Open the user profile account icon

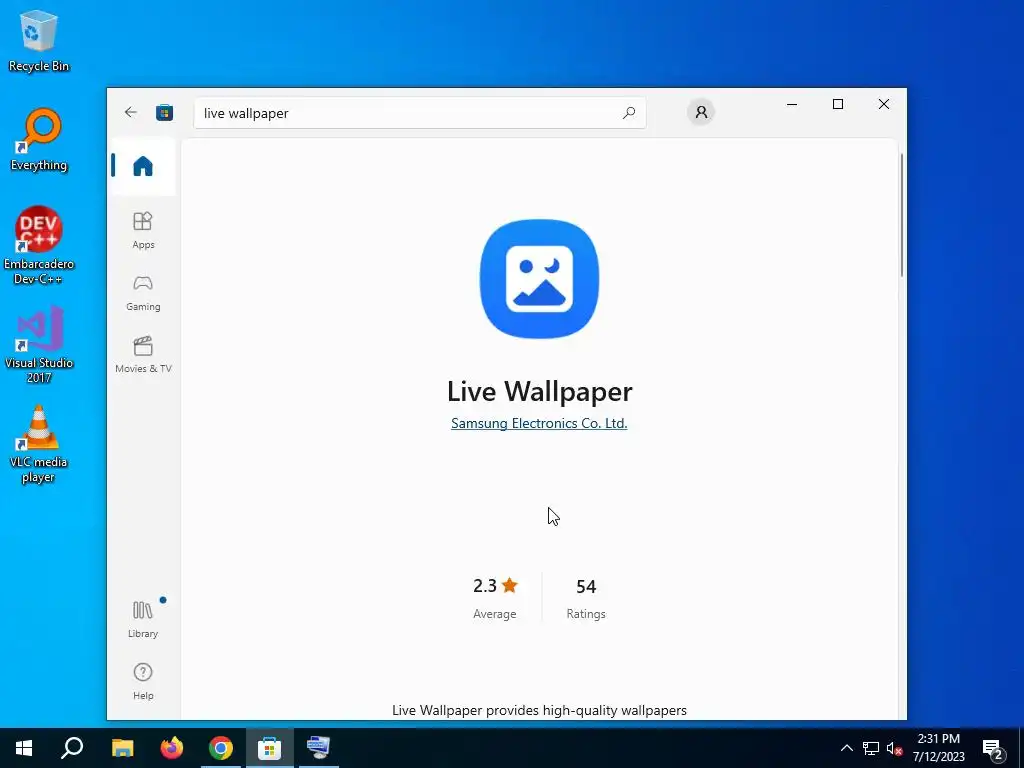click(x=701, y=112)
